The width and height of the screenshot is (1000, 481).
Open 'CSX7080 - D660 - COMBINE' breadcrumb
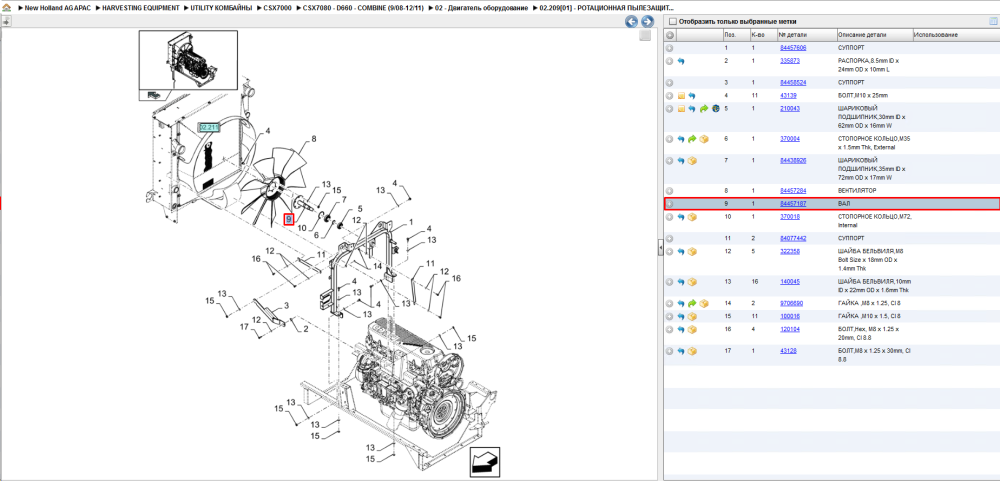pyautogui.click(x=364, y=8)
